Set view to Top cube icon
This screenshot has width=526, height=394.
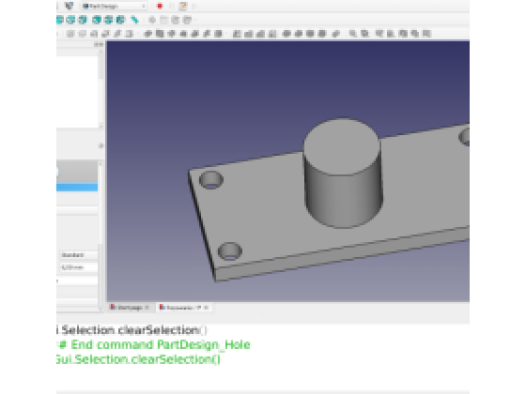[71, 20]
